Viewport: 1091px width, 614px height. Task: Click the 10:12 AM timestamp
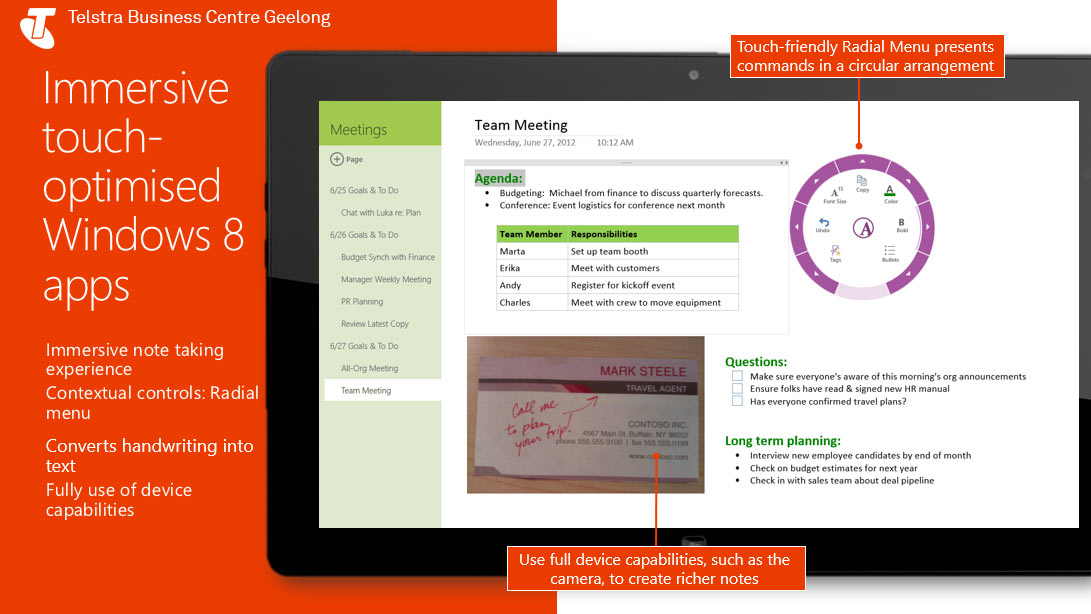point(615,143)
